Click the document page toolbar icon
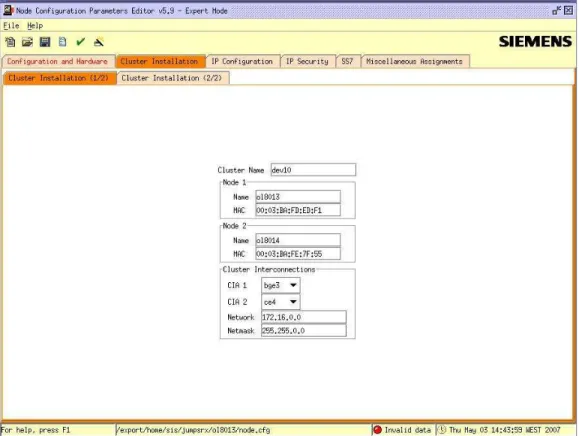Viewport: 579px width, 436px height. pos(62,42)
